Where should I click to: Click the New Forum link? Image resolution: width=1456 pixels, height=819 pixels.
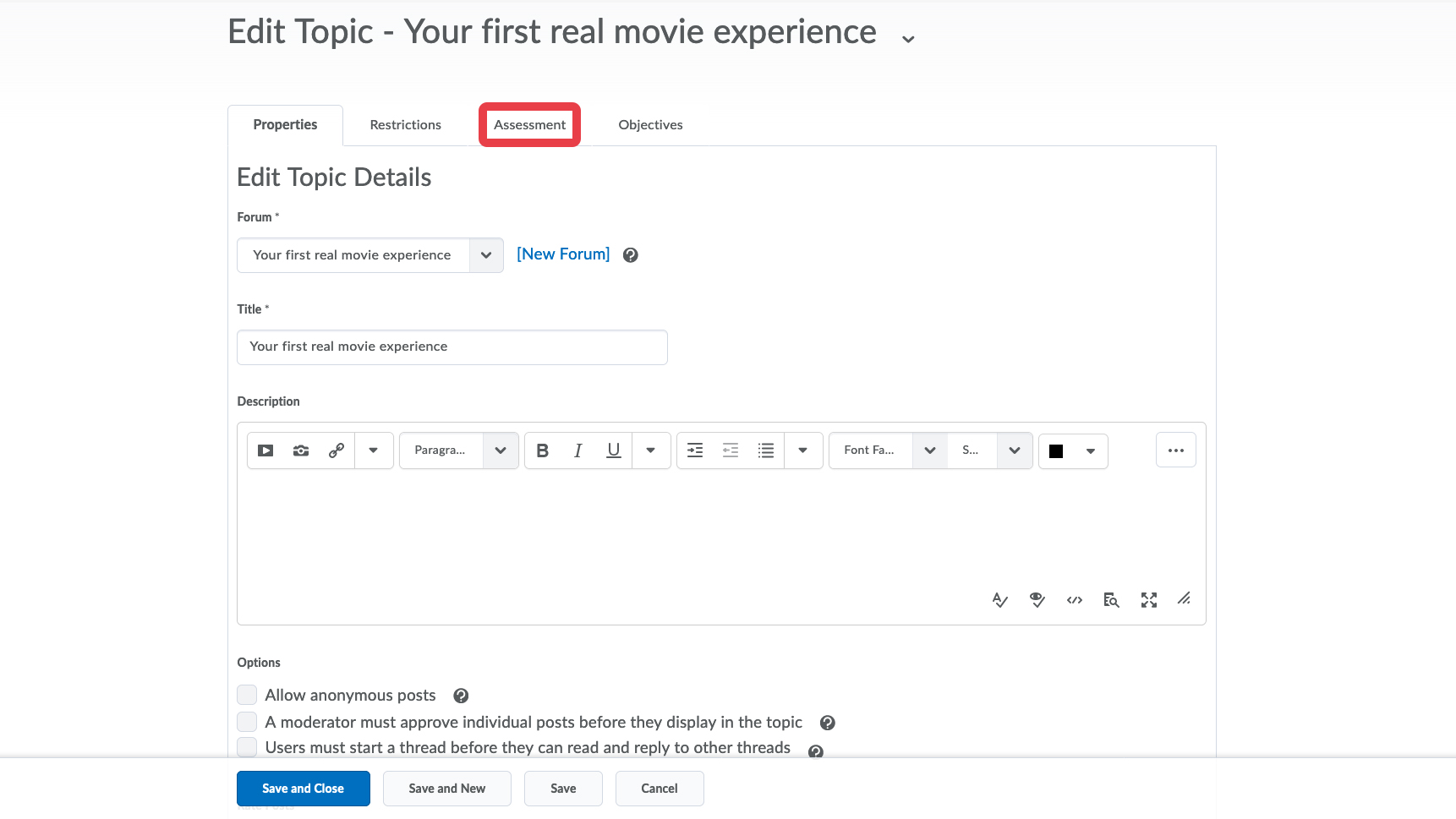(x=563, y=254)
